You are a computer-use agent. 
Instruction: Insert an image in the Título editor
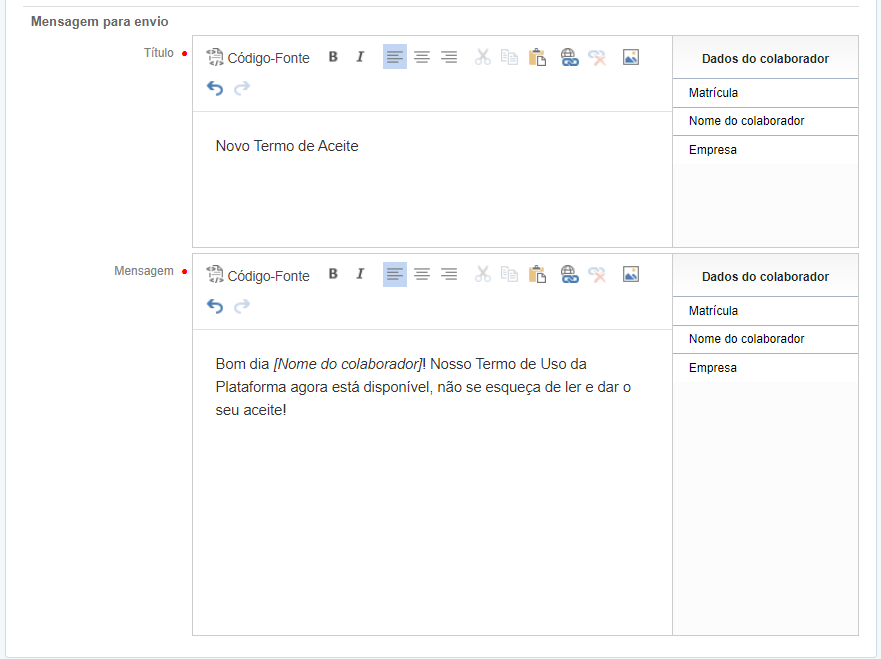(x=630, y=57)
